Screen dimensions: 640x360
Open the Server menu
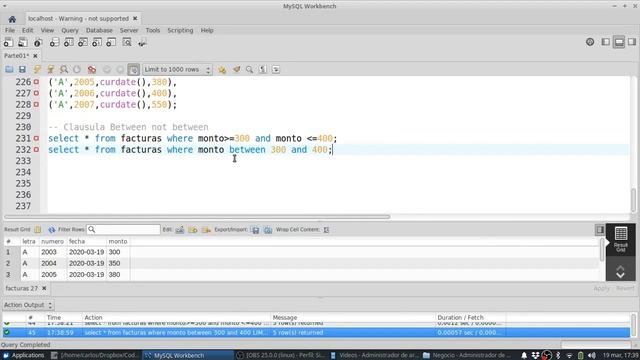(x=129, y=30)
